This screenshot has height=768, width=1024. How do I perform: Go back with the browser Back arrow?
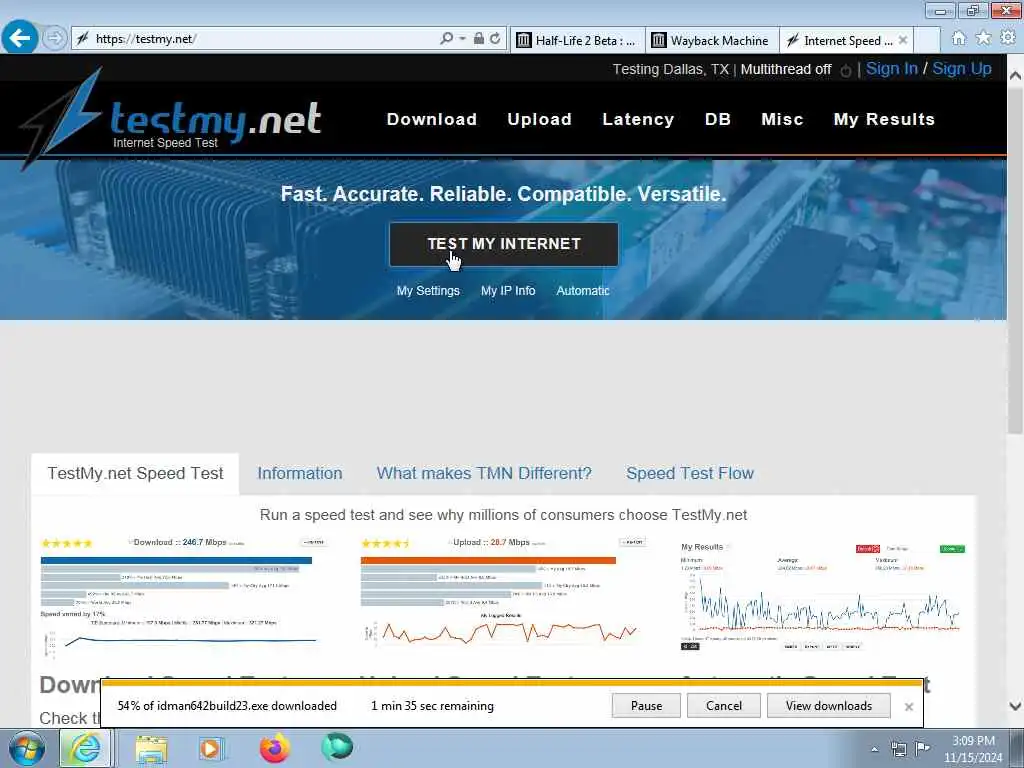pos(20,37)
